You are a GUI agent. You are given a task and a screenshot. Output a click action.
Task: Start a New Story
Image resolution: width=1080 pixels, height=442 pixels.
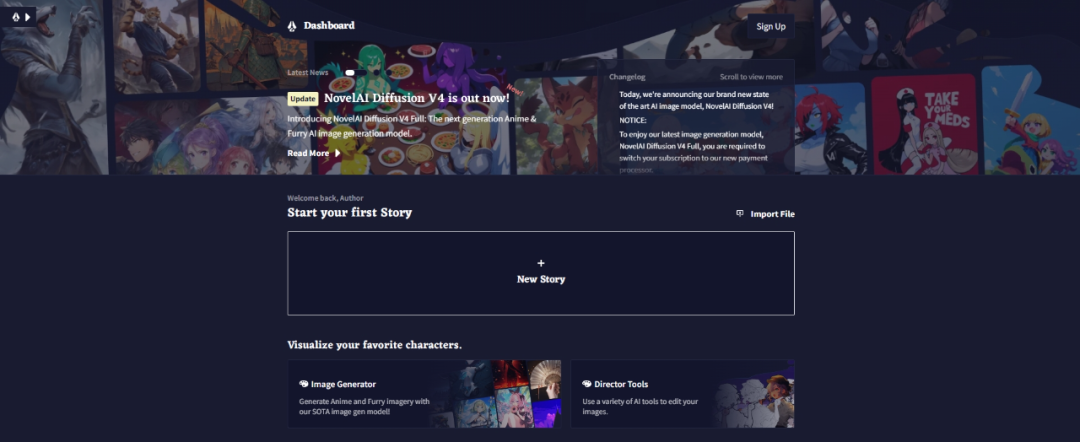tap(541, 273)
